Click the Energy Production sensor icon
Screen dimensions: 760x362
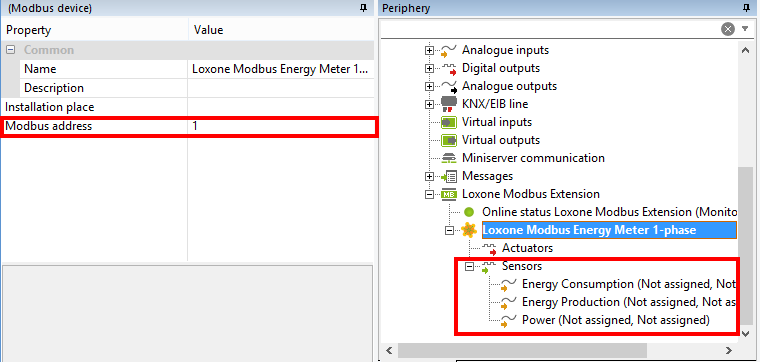pos(508,303)
